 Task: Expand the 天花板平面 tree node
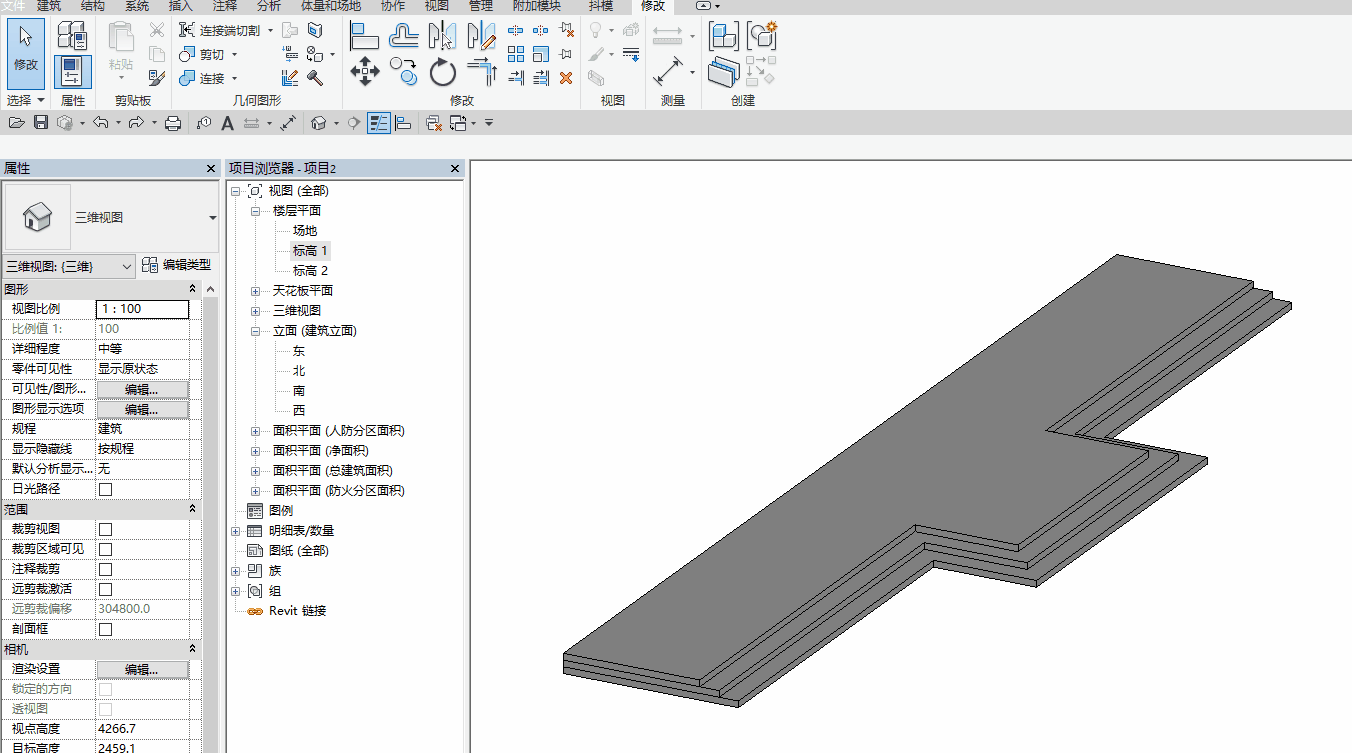256,291
